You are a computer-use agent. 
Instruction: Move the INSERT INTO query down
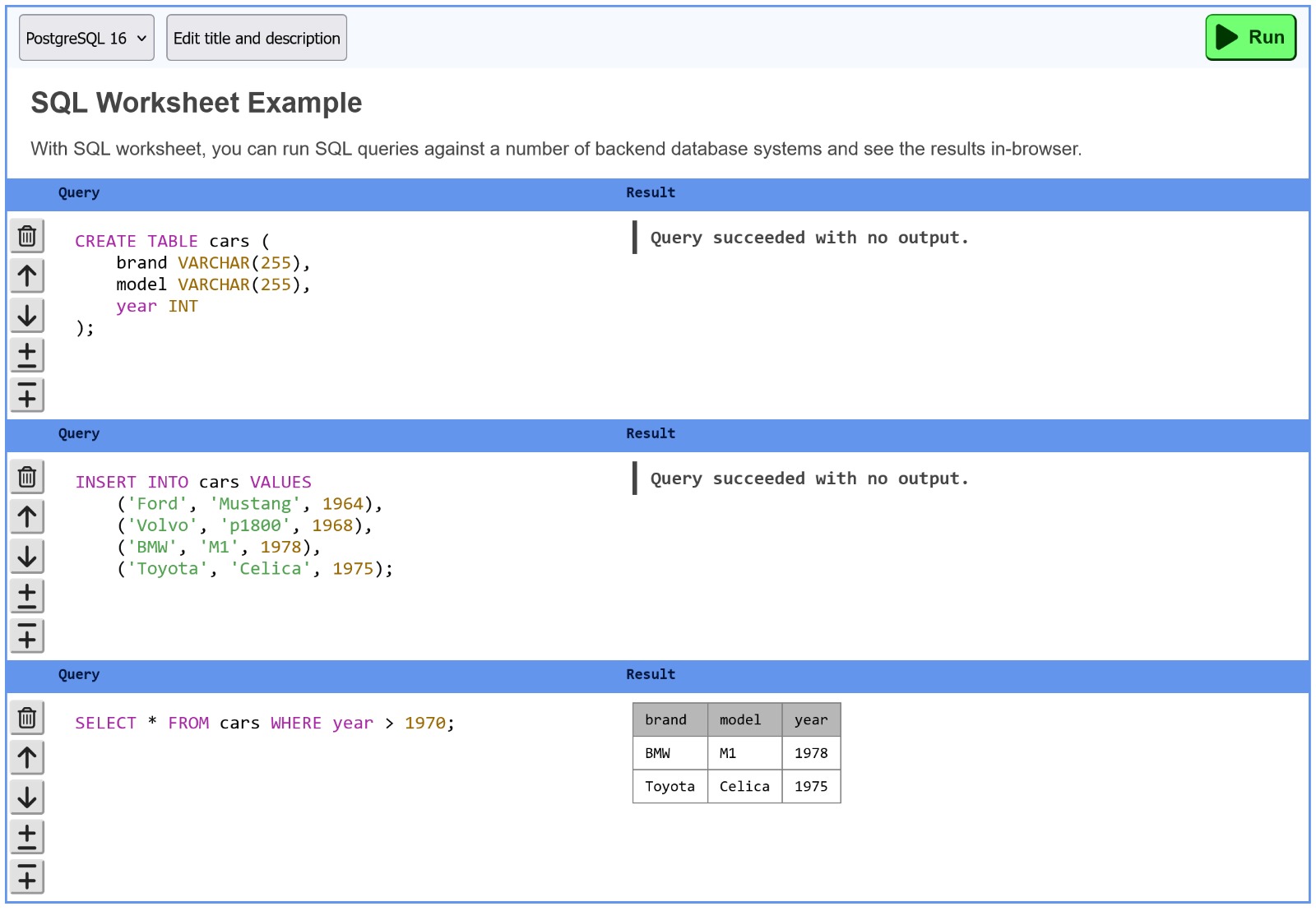pyautogui.click(x=27, y=556)
